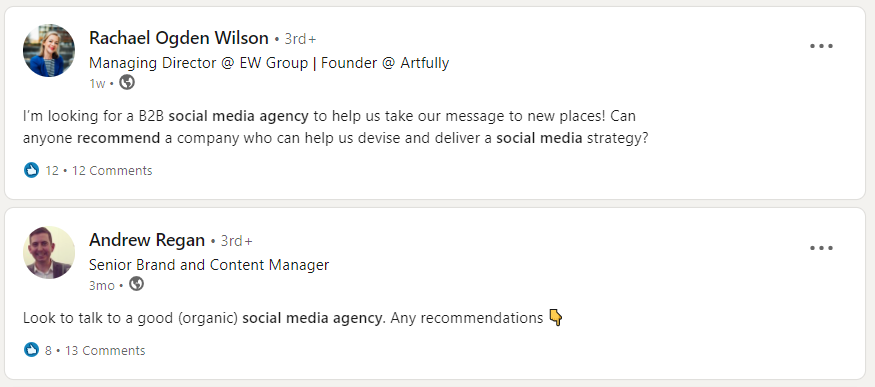Open three-dot menu on Rachael's post
875x387 pixels.
[821, 46]
